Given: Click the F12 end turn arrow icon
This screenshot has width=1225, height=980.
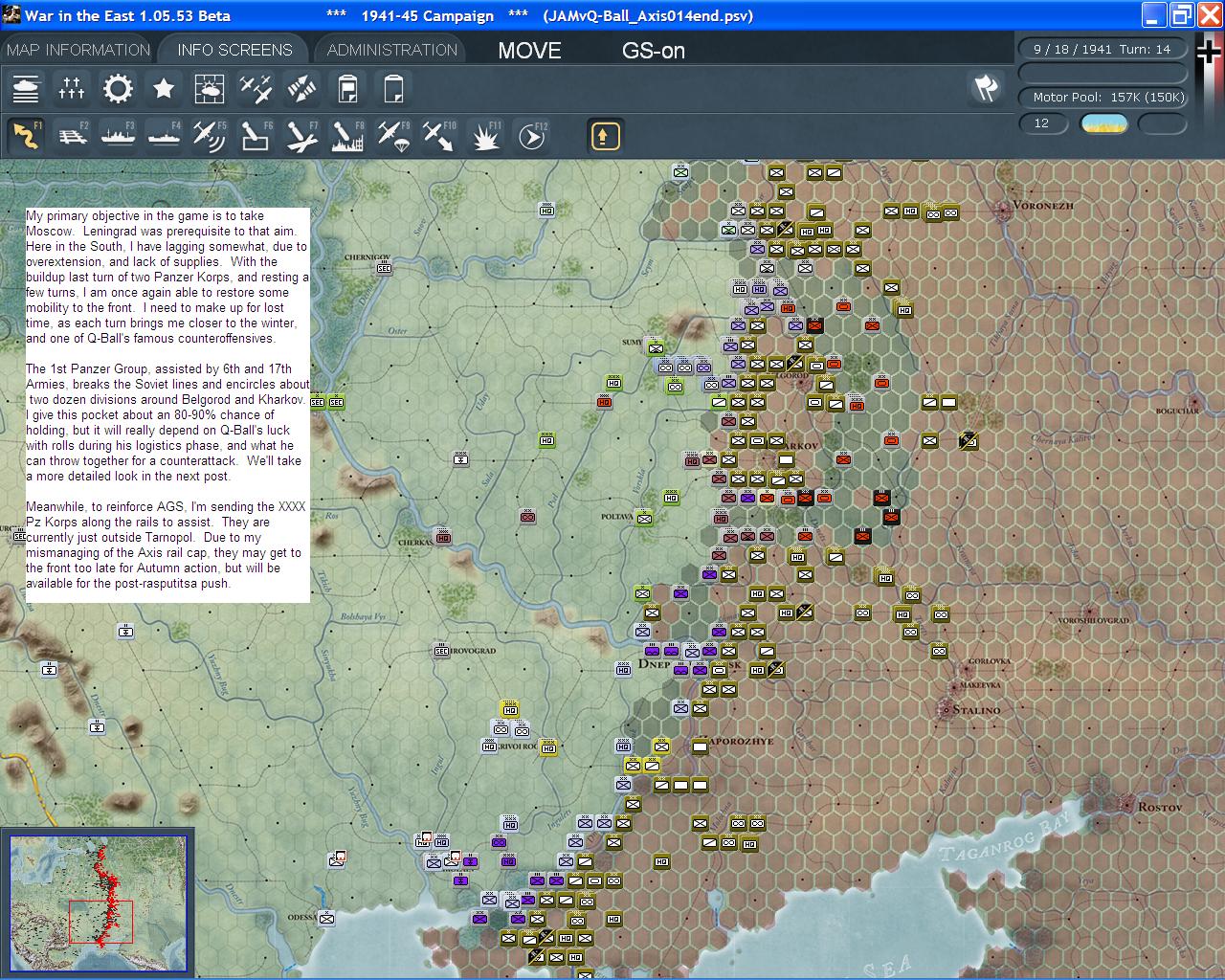Looking at the screenshot, I should 531,136.
